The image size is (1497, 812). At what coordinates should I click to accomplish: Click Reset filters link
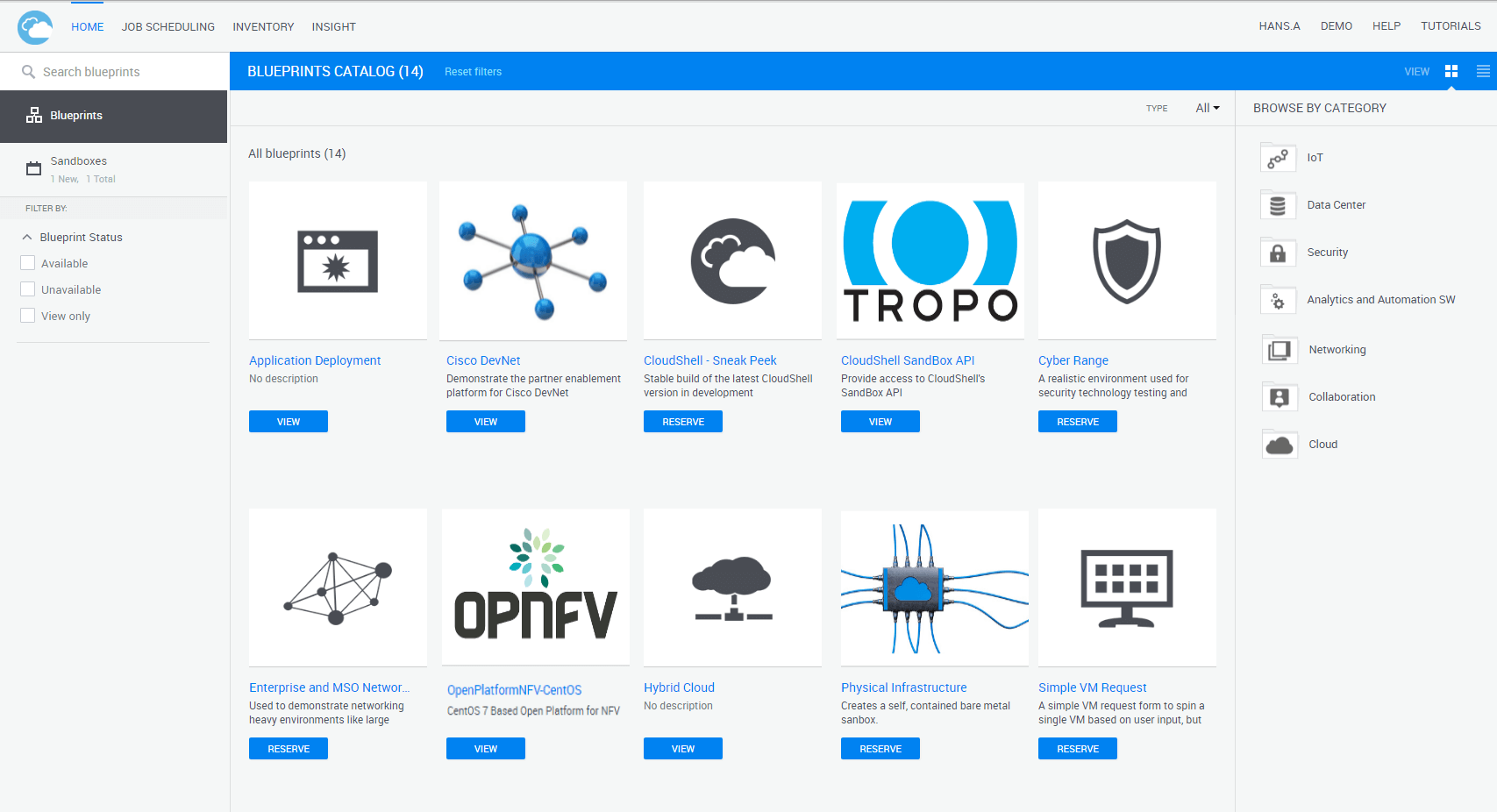click(474, 72)
